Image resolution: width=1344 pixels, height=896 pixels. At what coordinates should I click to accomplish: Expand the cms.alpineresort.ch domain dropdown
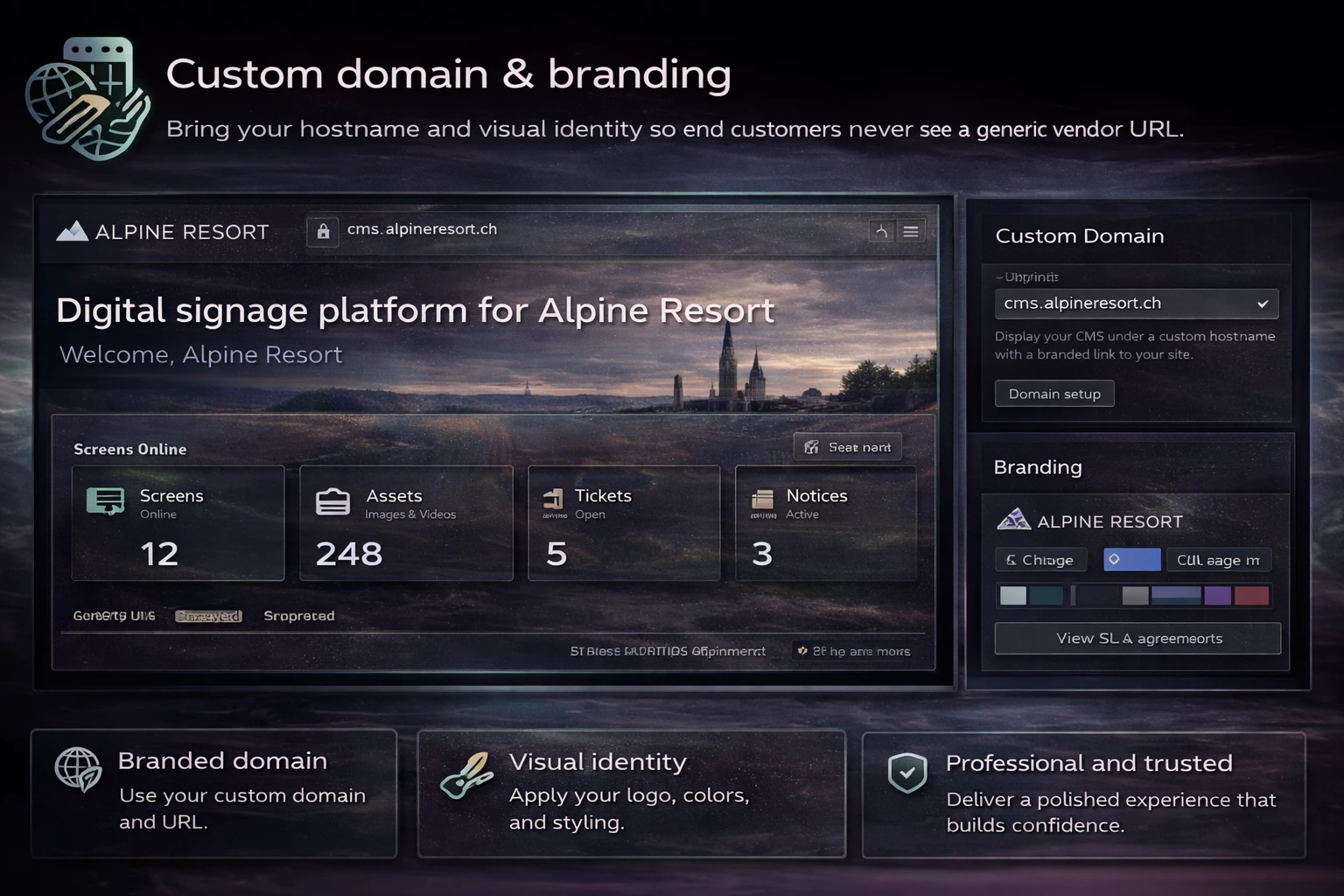point(1262,304)
